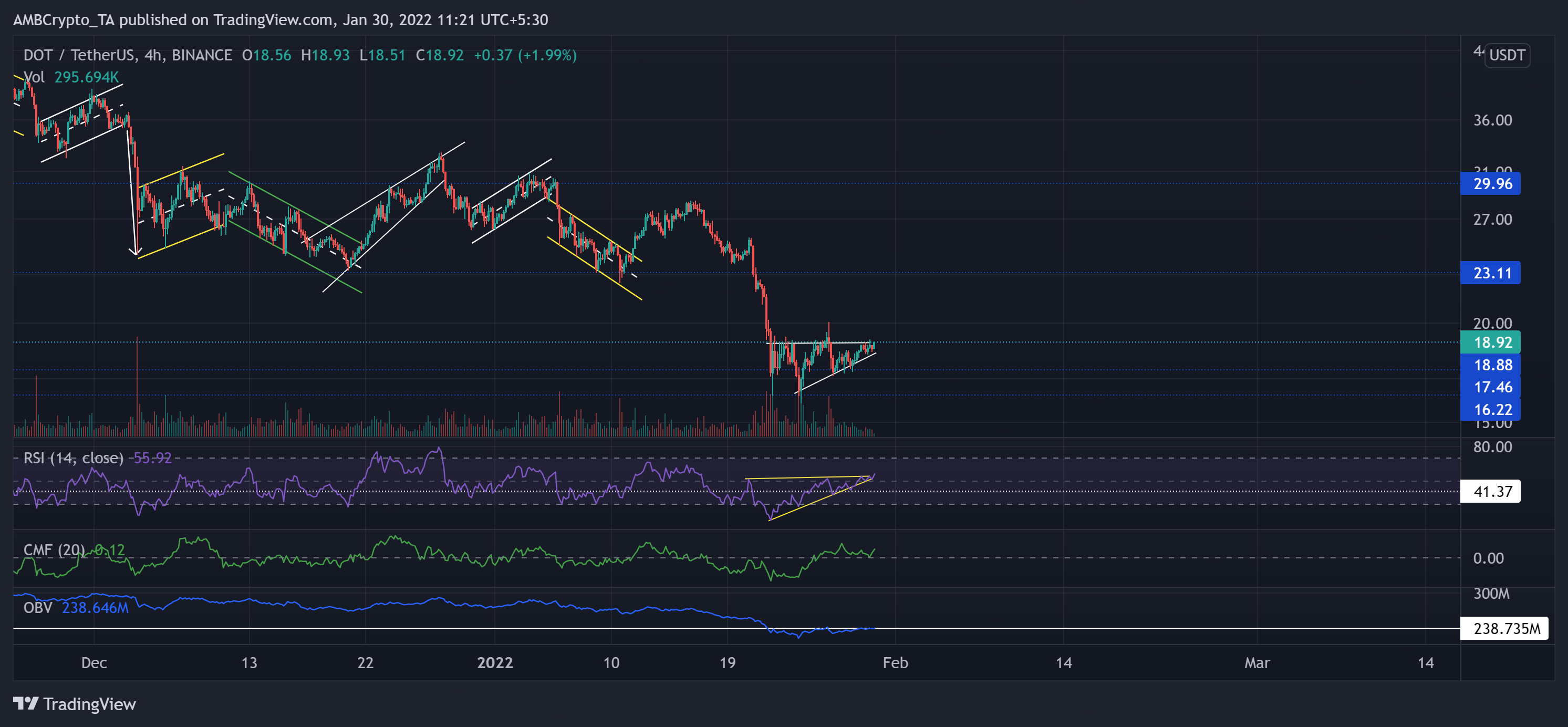Screen dimensions: 1568x727
Task: Click the Mar date on time axis
Action: tap(1257, 662)
